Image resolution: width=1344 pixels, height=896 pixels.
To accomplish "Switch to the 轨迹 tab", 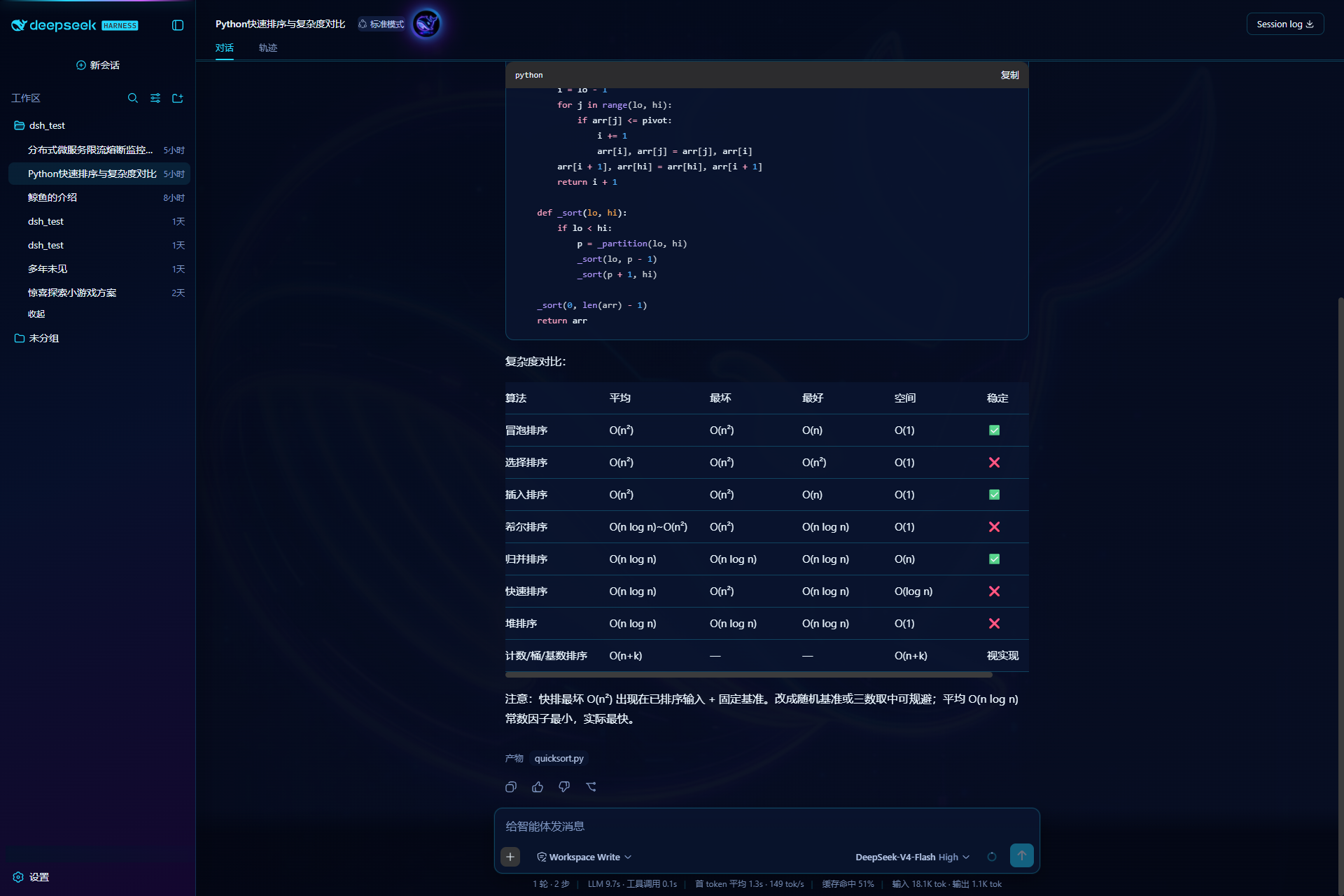I will (x=268, y=48).
